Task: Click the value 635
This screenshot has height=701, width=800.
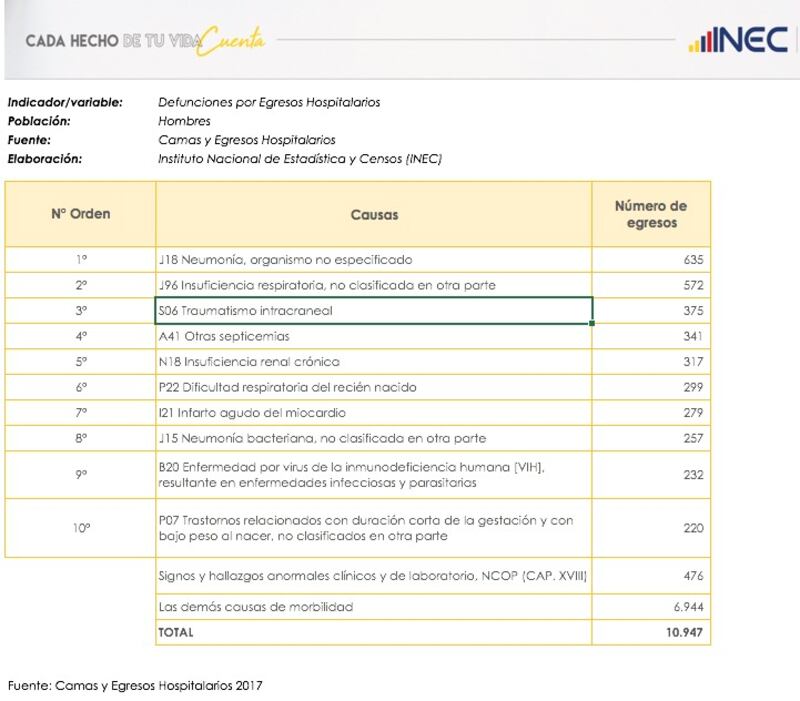Action: (x=693, y=260)
